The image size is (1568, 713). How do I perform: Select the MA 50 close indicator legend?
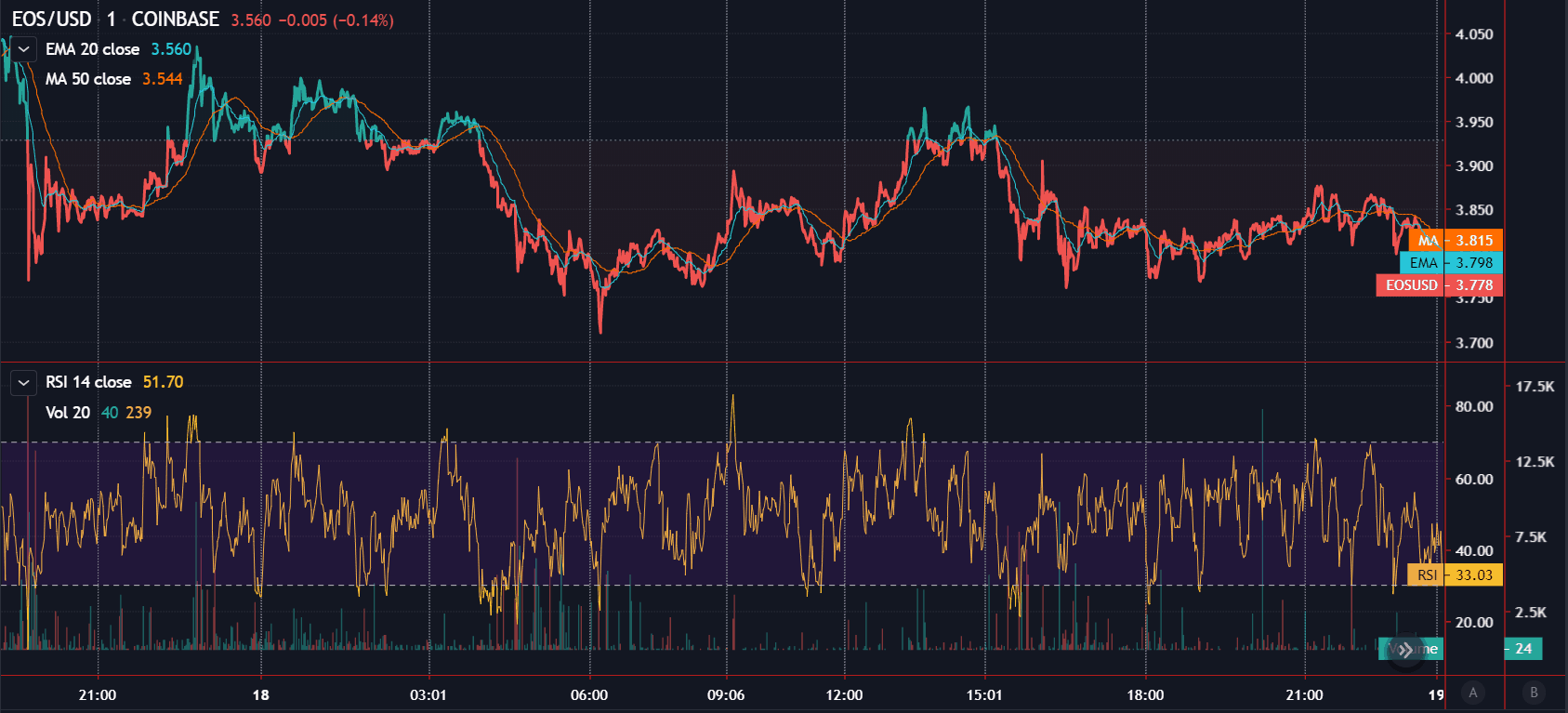88,79
